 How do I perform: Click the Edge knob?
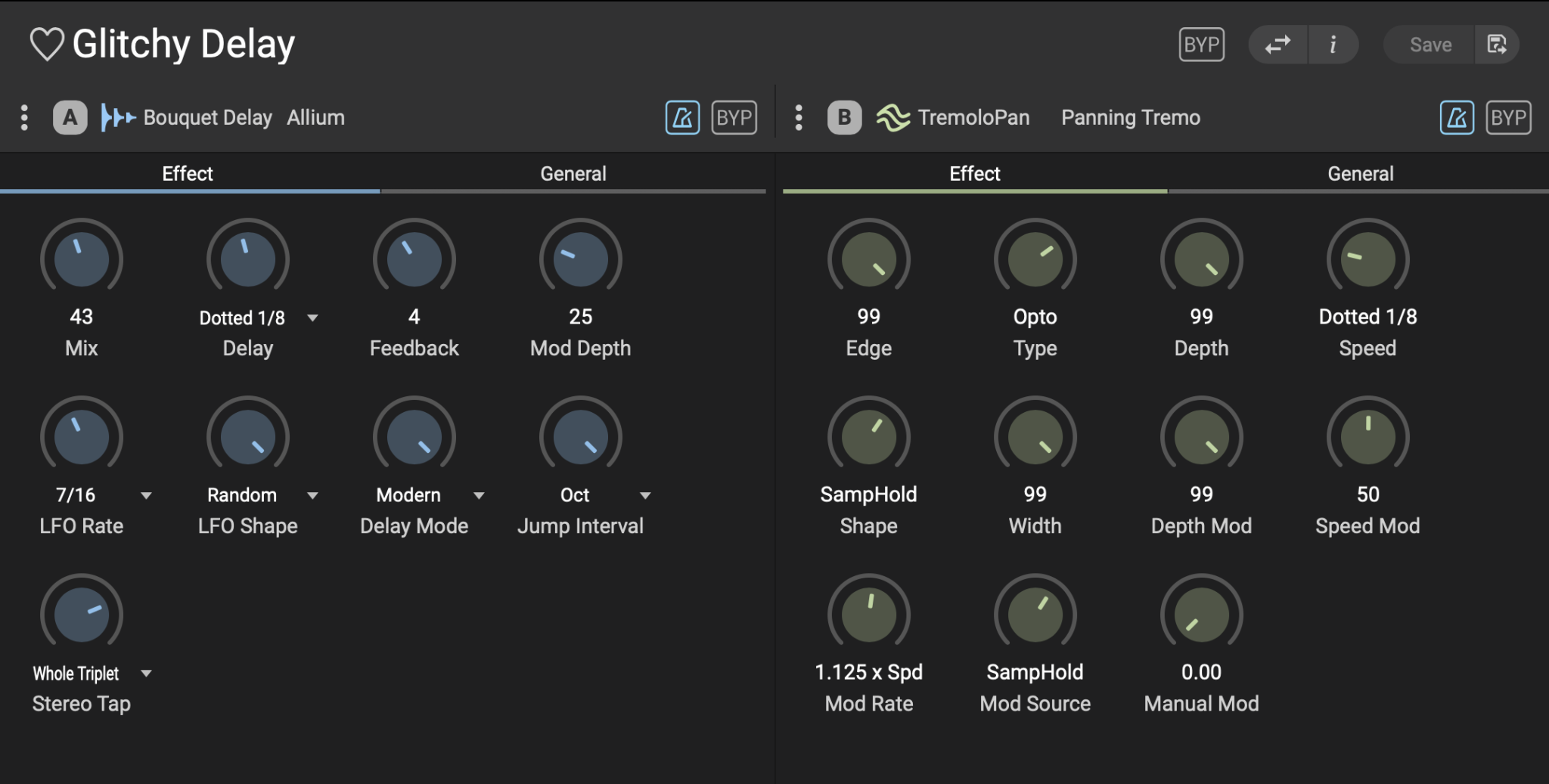869,259
